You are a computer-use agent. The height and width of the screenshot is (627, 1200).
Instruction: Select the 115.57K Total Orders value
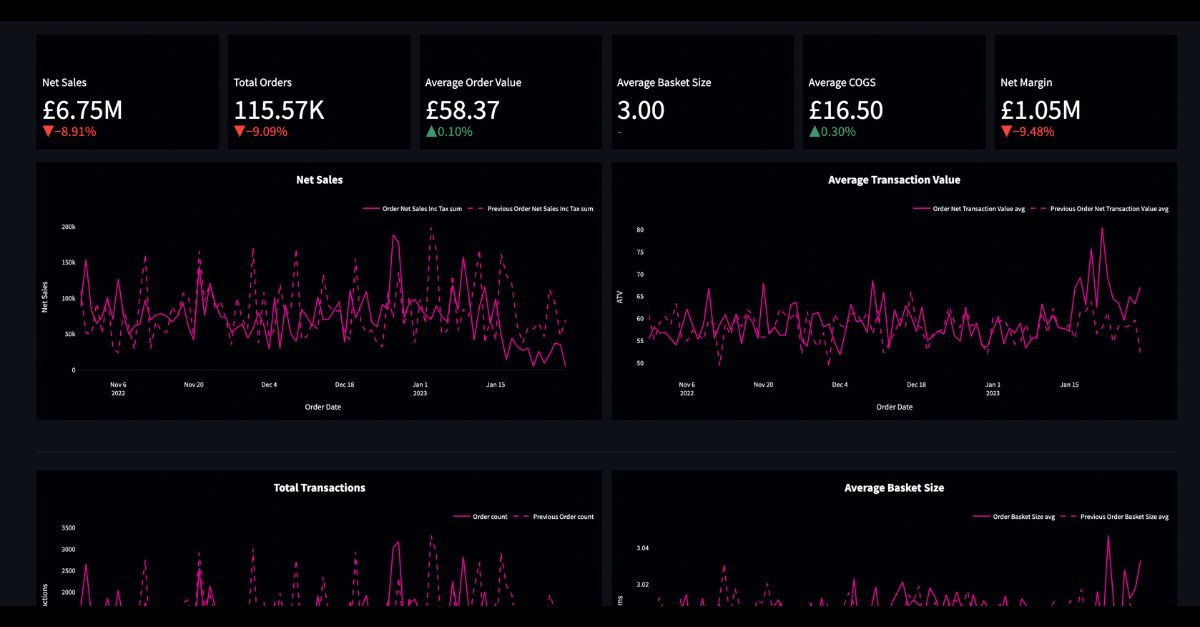pyautogui.click(x=279, y=110)
